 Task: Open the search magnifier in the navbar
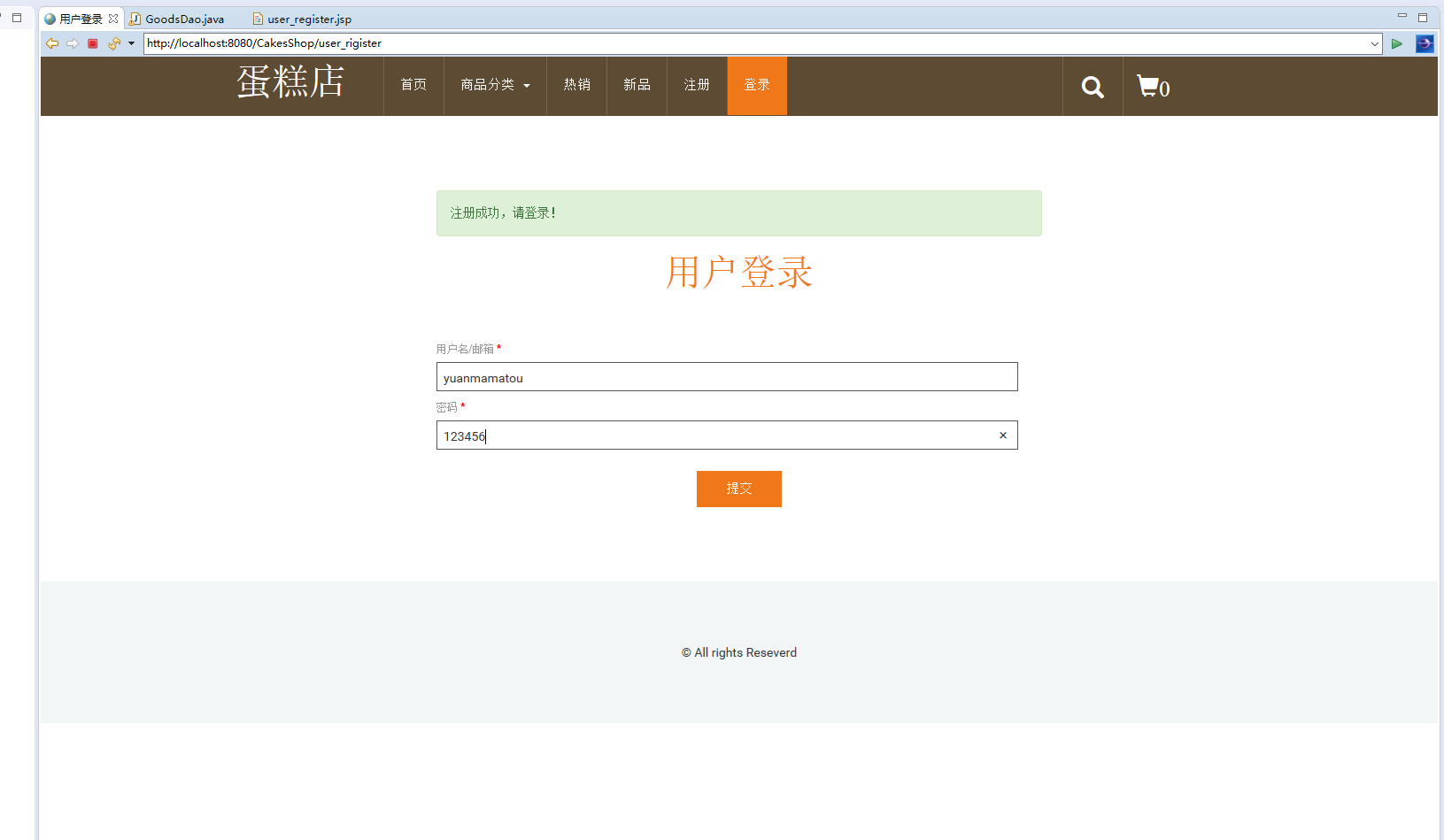point(1092,86)
